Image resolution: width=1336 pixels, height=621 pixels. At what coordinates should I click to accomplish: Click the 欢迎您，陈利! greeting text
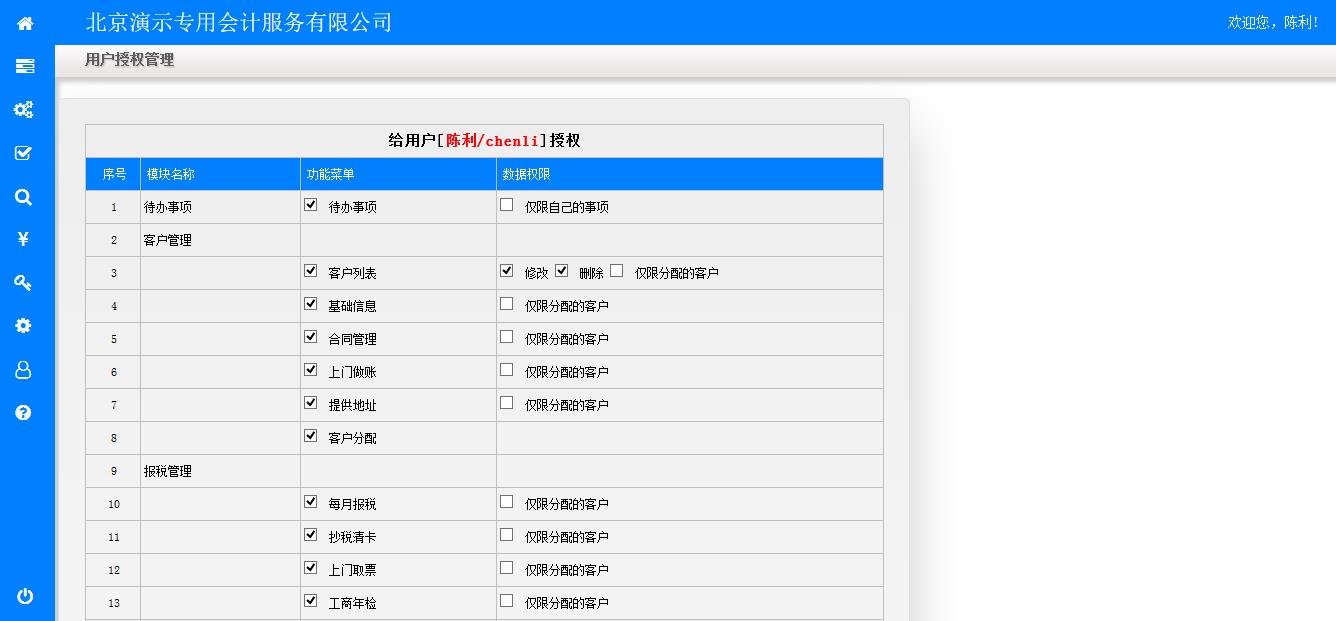pos(1272,22)
